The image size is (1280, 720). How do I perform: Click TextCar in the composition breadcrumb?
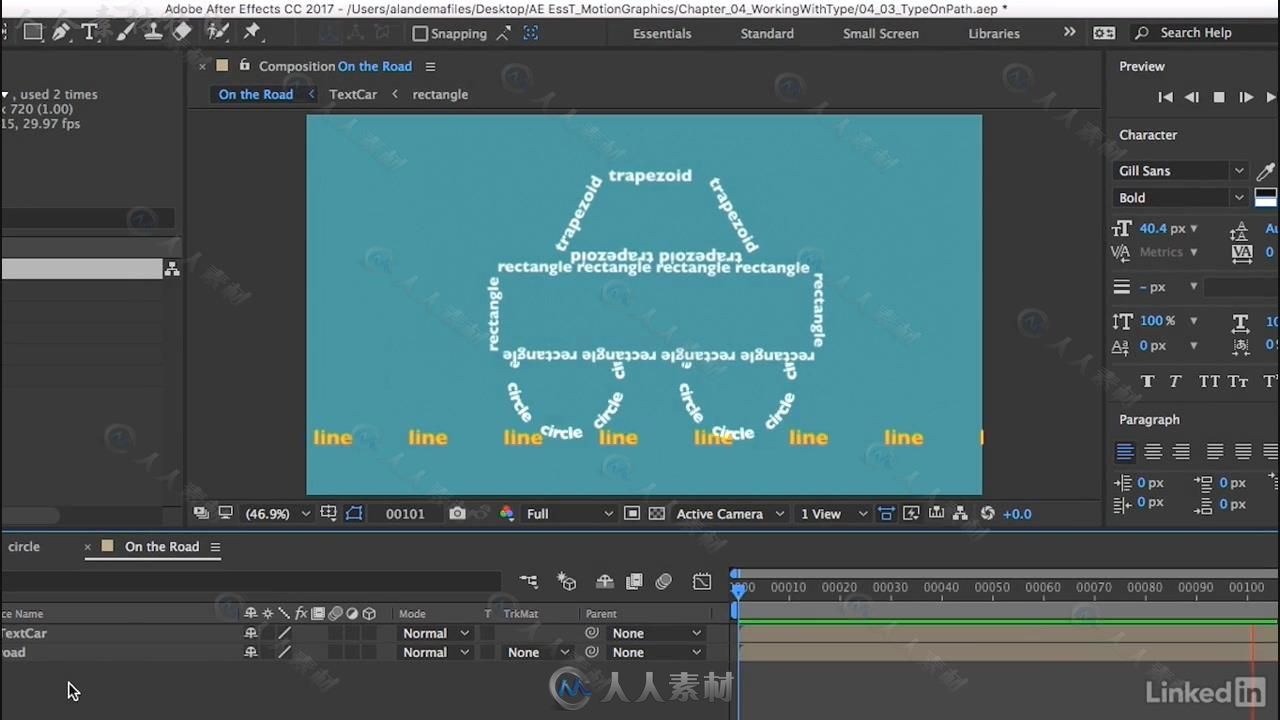coord(353,94)
